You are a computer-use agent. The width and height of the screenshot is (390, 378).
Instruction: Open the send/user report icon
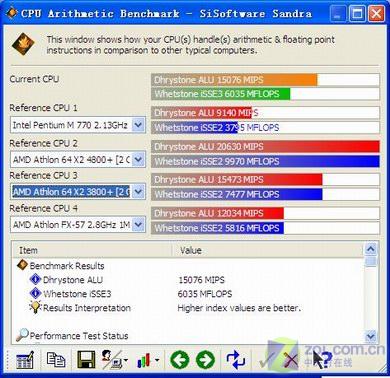pyautogui.click(x=113, y=360)
